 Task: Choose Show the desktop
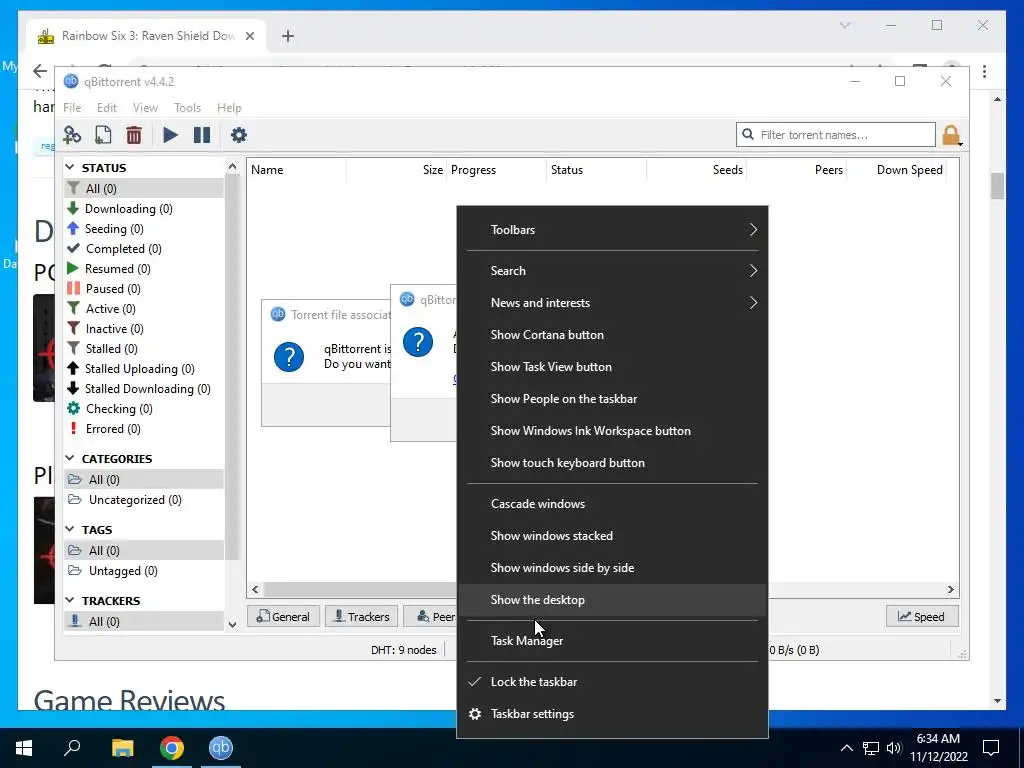(612, 600)
